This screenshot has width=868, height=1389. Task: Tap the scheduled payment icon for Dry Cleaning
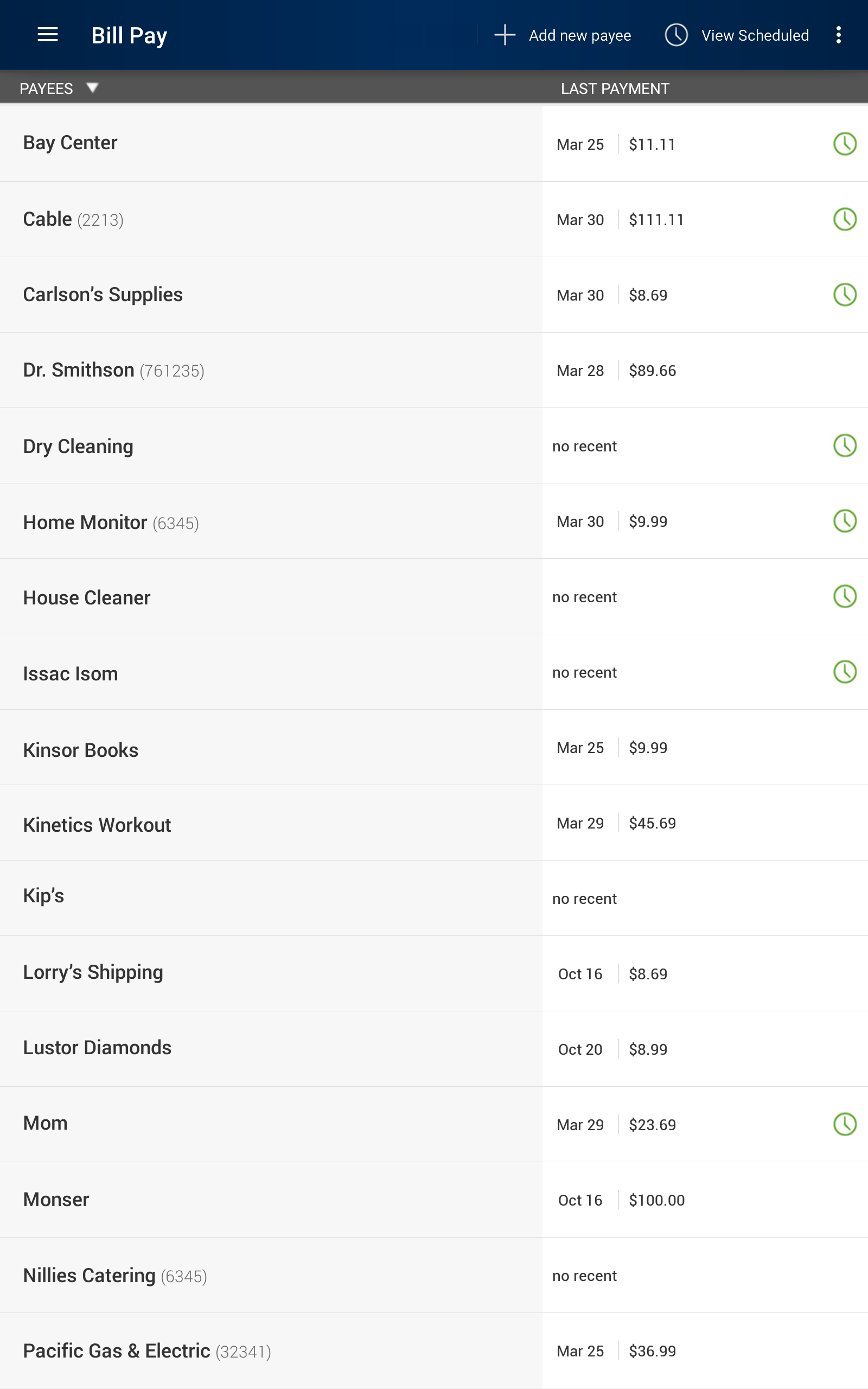pos(845,446)
